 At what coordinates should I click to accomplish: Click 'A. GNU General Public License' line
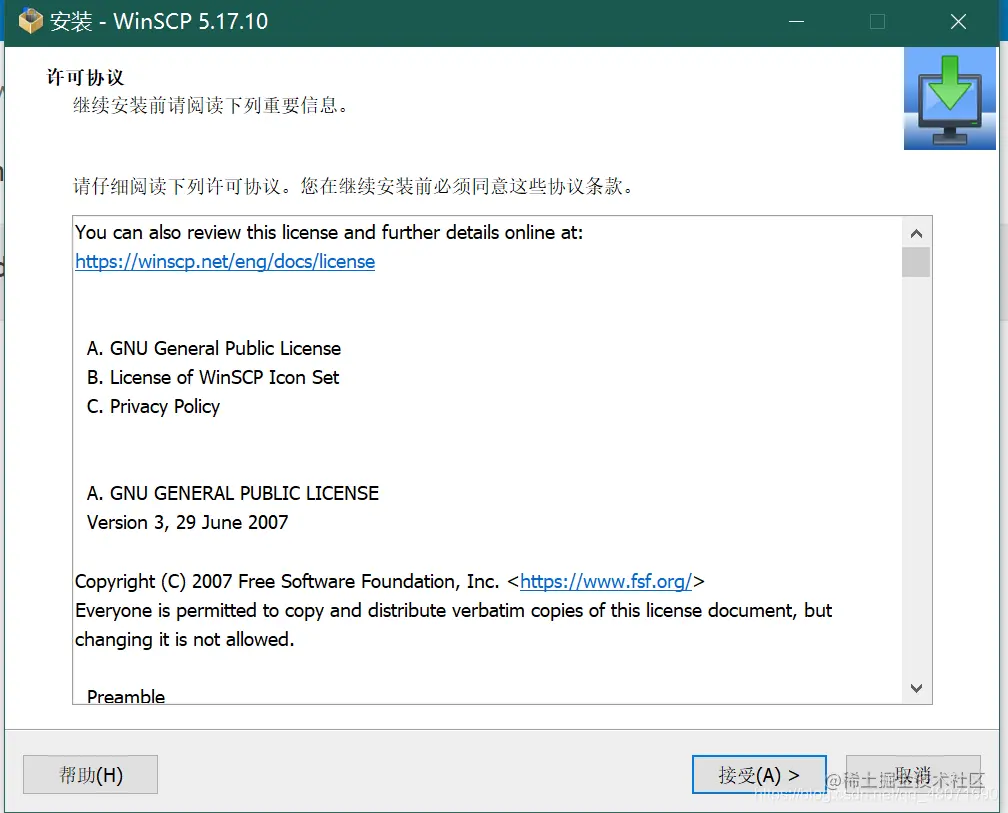pos(213,348)
